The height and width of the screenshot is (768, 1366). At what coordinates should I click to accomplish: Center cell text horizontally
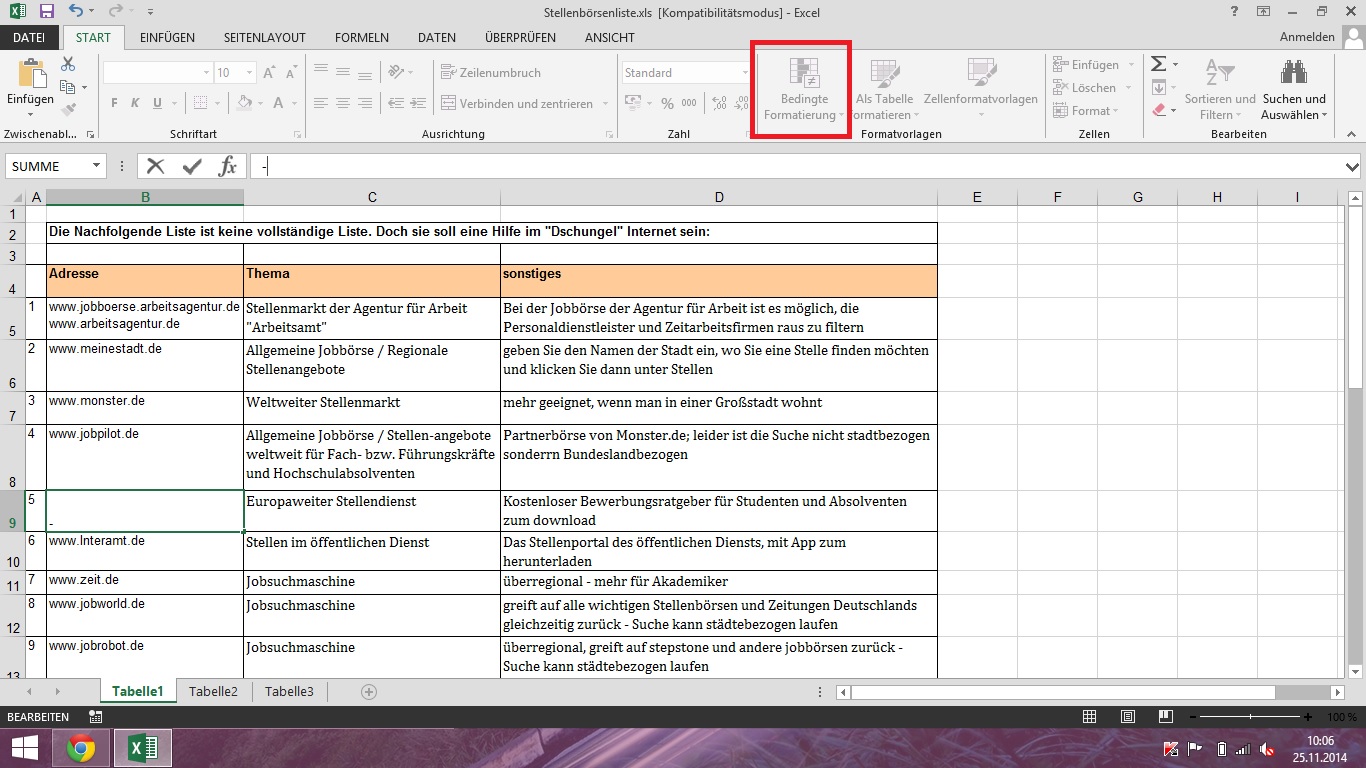tap(343, 103)
